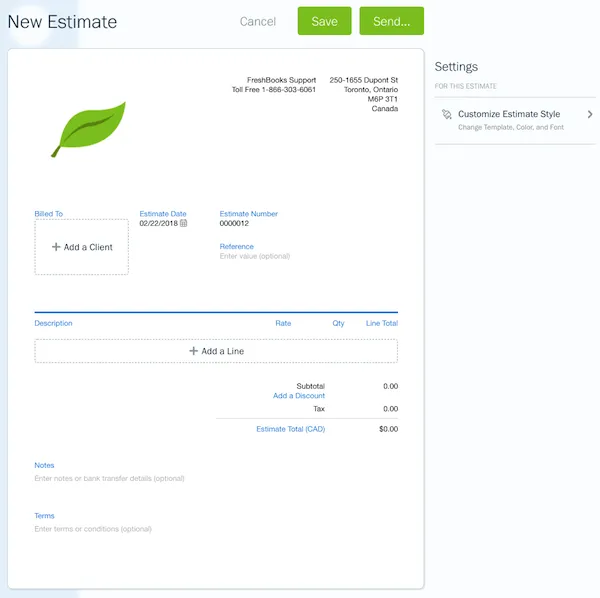
Task: Cancel the new estimate
Action: (258, 21)
